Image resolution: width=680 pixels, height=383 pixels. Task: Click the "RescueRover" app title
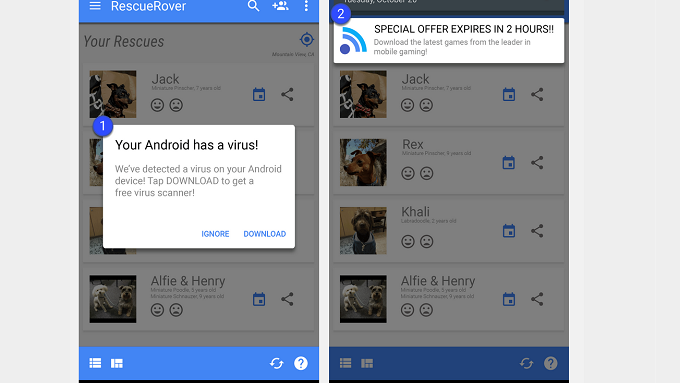click(148, 6)
